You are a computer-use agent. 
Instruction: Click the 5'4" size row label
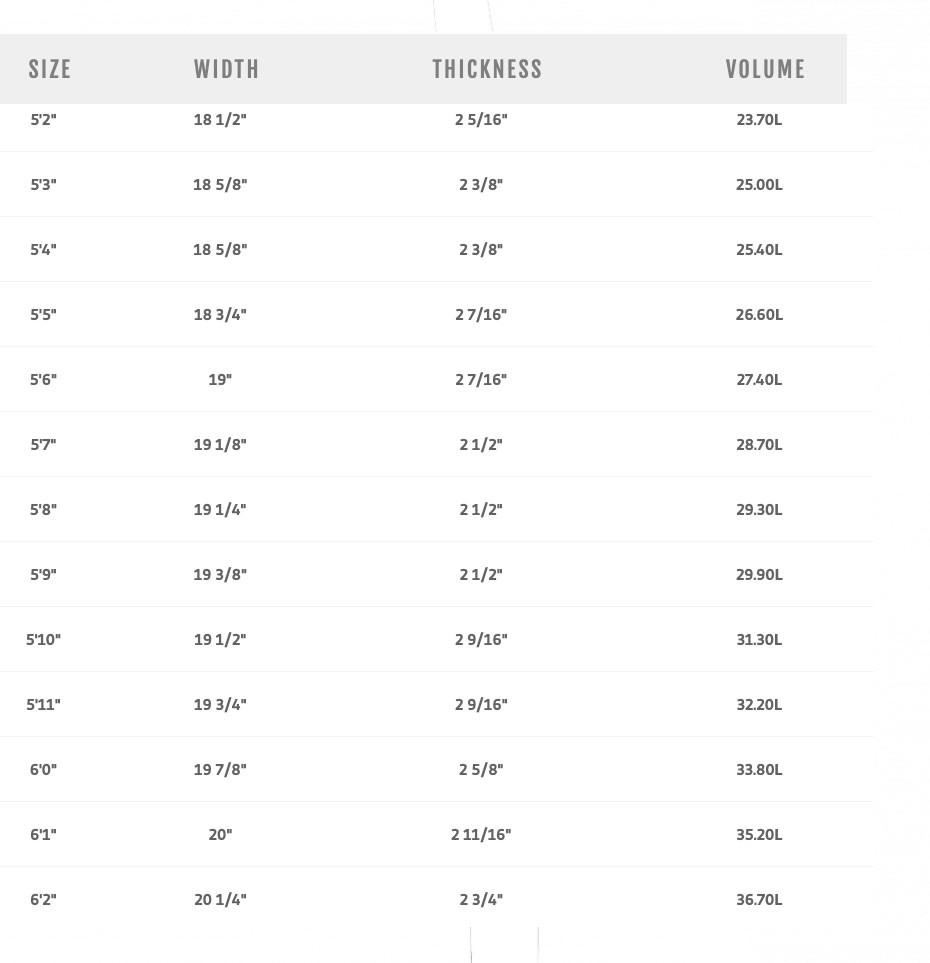tap(43, 250)
